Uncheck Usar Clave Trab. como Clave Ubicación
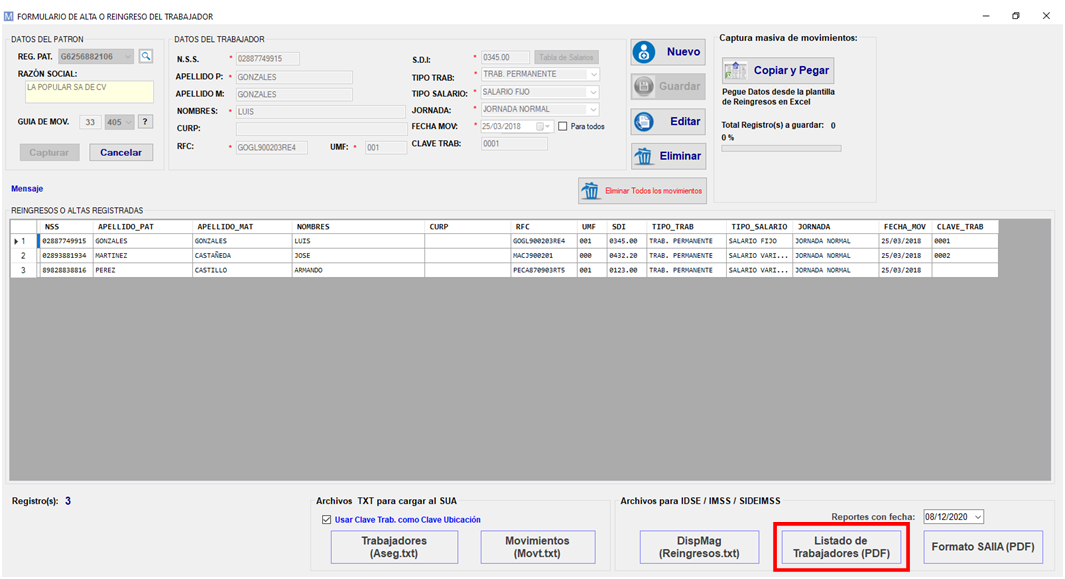The height and width of the screenshot is (579, 1065). coord(327,520)
